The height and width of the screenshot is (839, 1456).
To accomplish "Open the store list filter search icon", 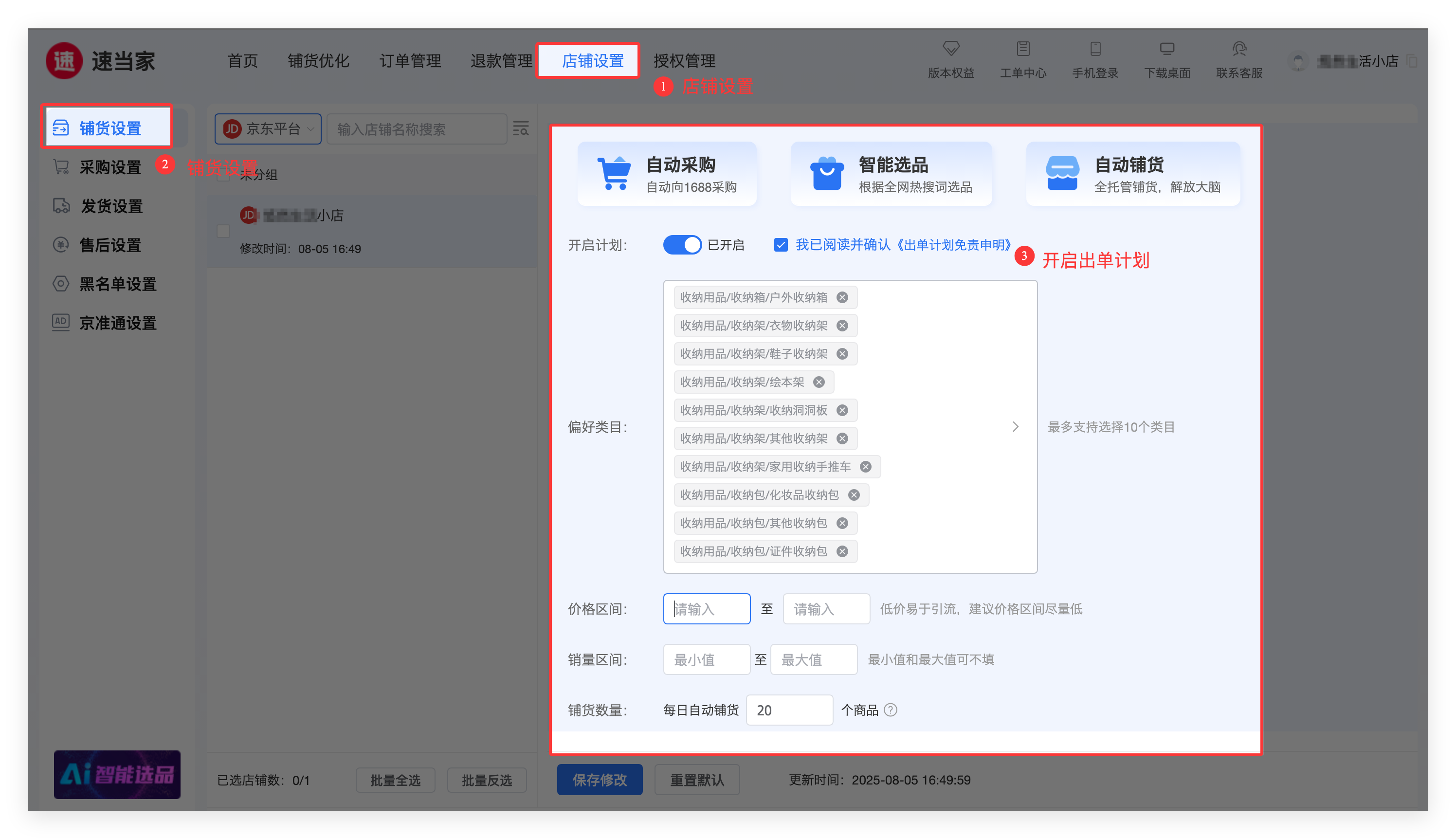I will click(521, 128).
